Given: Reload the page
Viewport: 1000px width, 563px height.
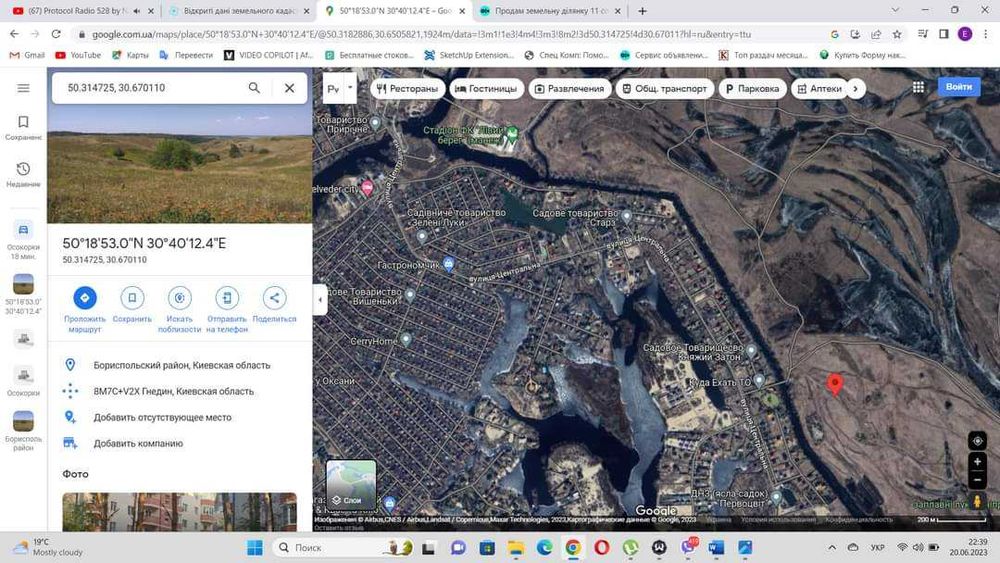Looking at the screenshot, I should click(56, 34).
